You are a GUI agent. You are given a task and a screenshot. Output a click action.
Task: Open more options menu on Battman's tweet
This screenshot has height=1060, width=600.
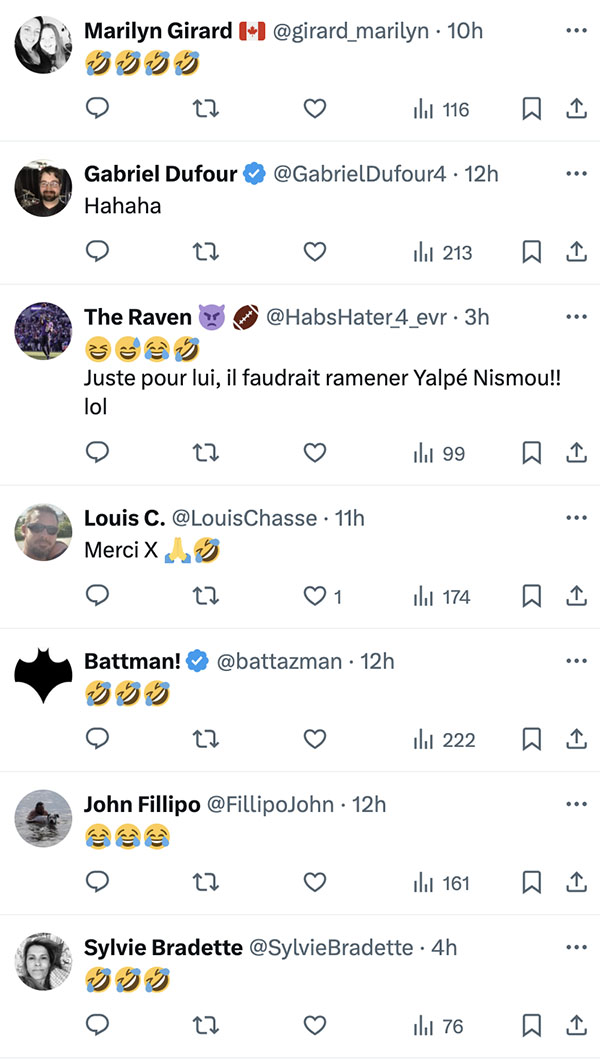(576, 660)
